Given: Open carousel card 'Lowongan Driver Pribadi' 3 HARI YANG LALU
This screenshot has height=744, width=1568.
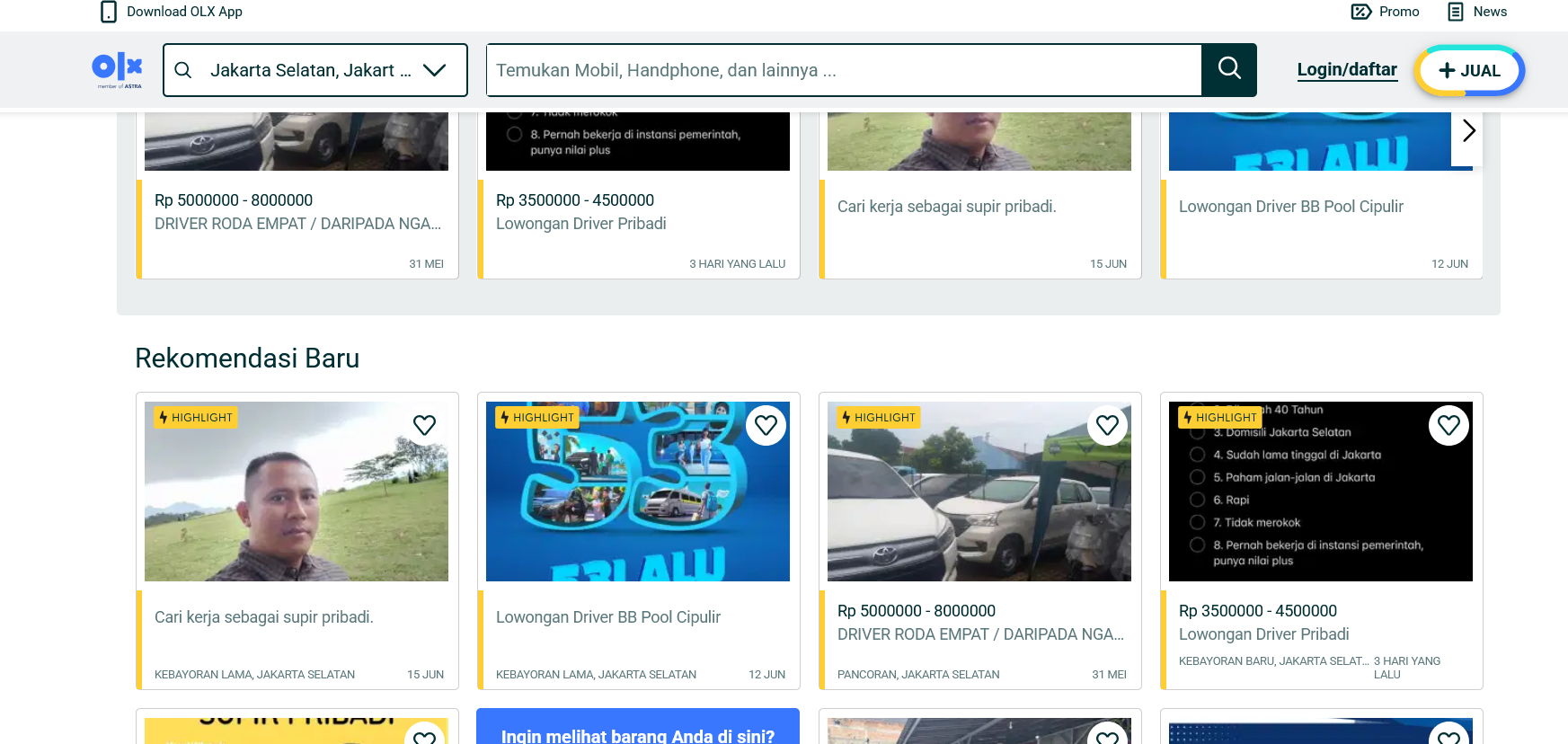Looking at the screenshot, I should 639,196.
